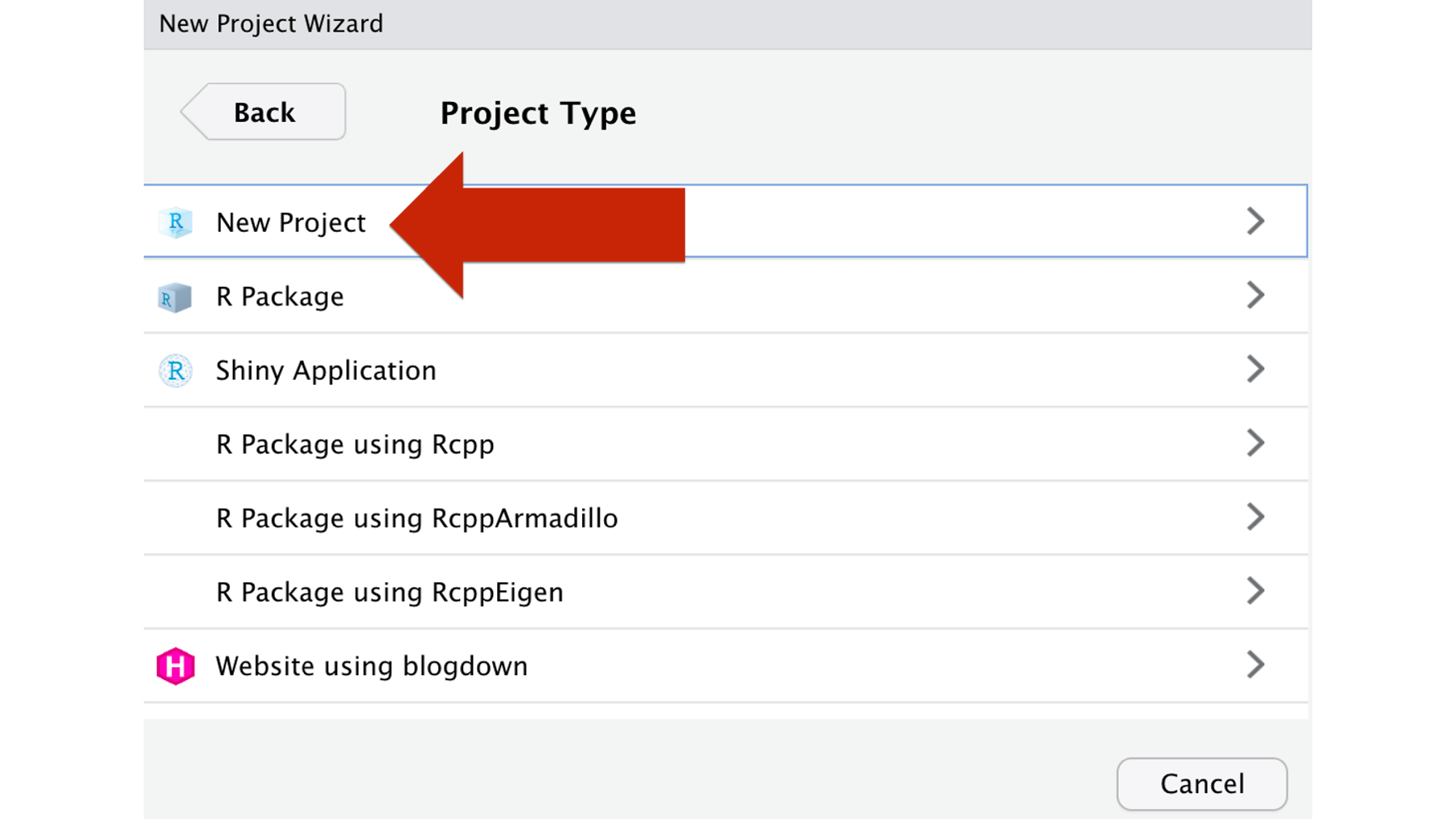1456x819 pixels.
Task: Select R Package using RcppEigen
Action: tap(725, 592)
